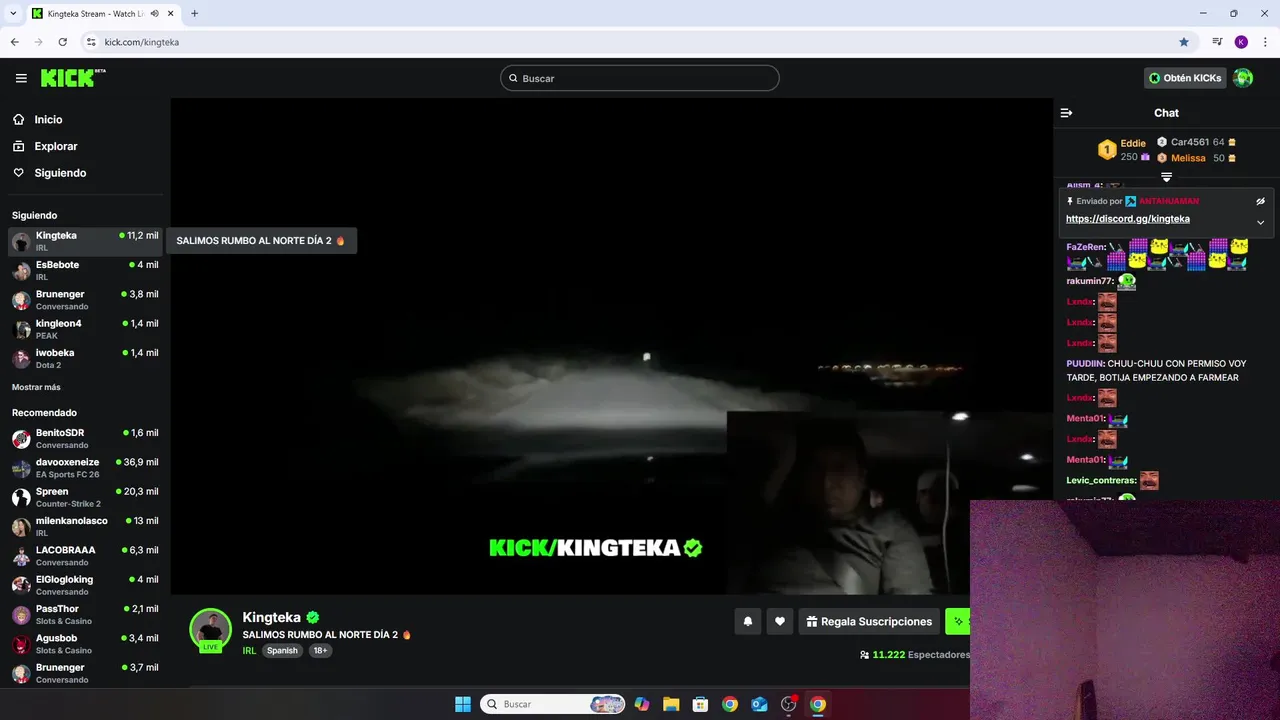The image size is (1280, 720).
Task: Open Microsoft Store from the taskbar
Action: (x=701, y=704)
